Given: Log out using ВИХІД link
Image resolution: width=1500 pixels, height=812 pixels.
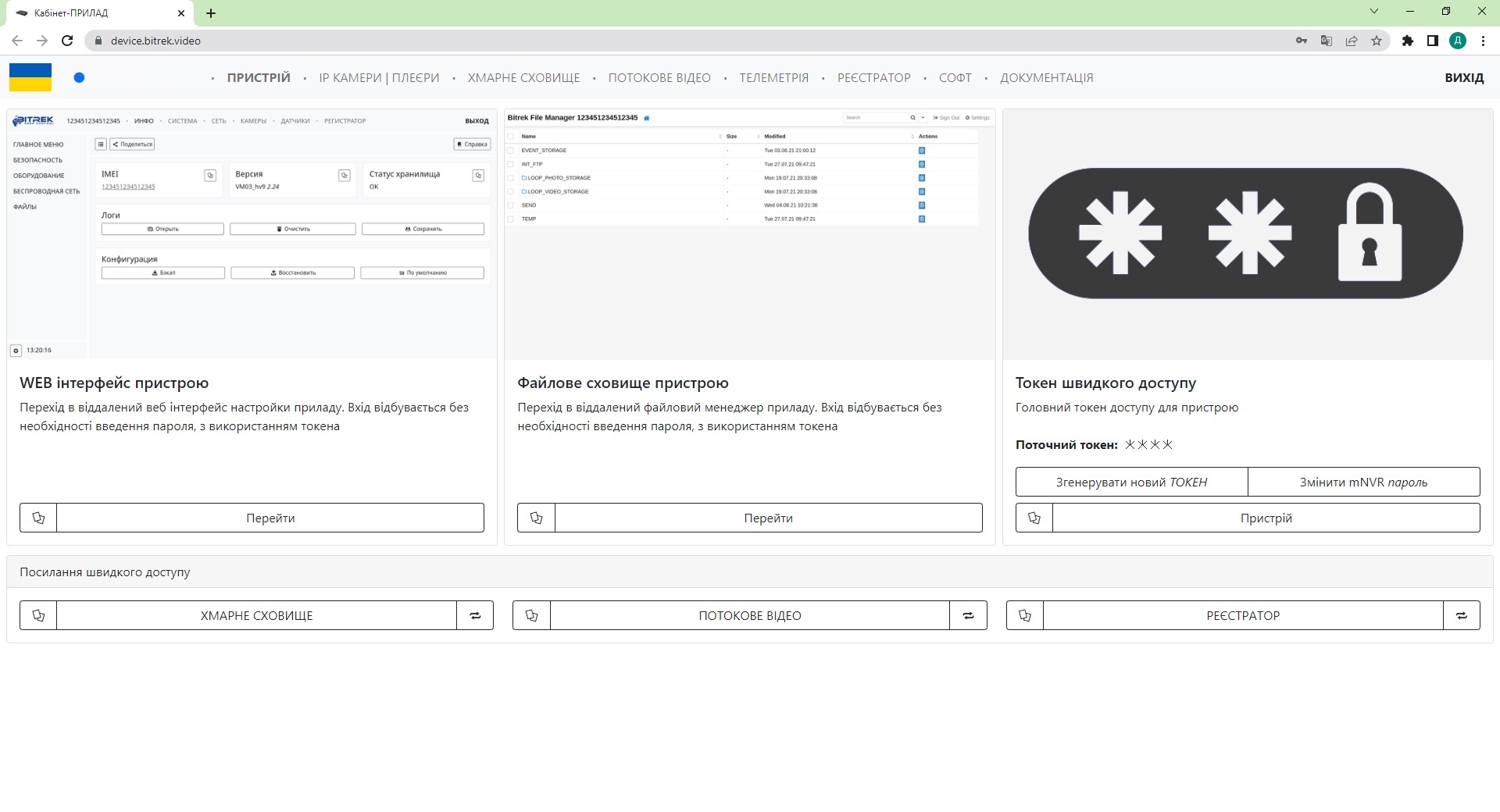Looking at the screenshot, I should tap(1464, 78).
